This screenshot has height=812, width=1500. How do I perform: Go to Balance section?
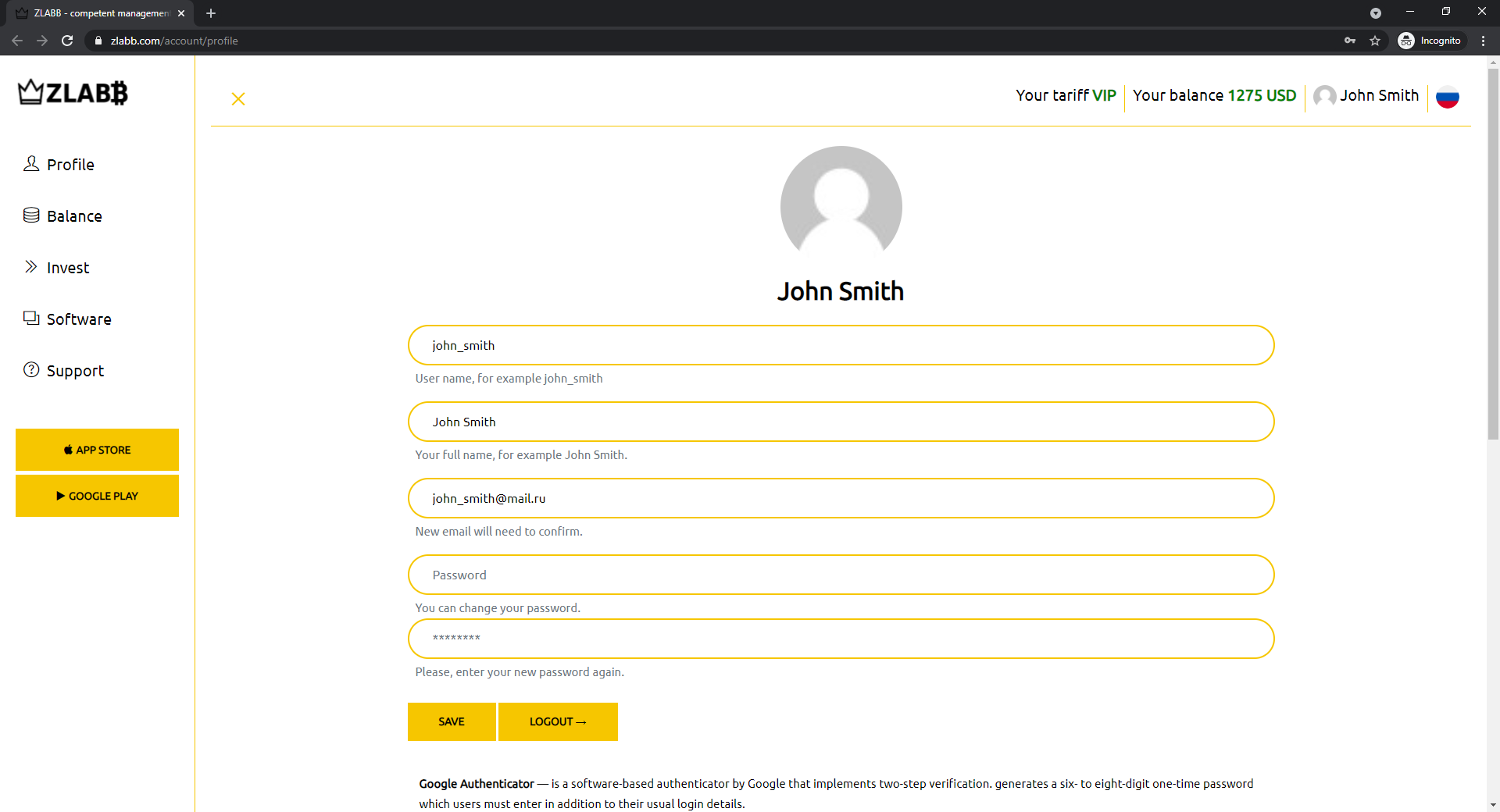coord(73,216)
